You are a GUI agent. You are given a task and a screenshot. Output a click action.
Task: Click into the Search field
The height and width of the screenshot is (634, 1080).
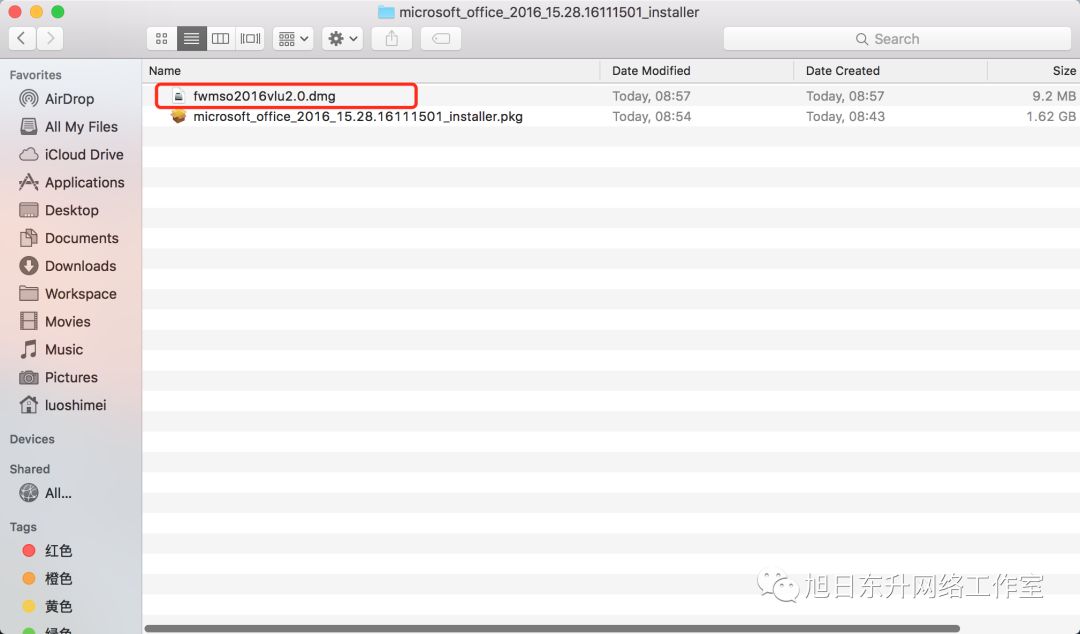897,39
